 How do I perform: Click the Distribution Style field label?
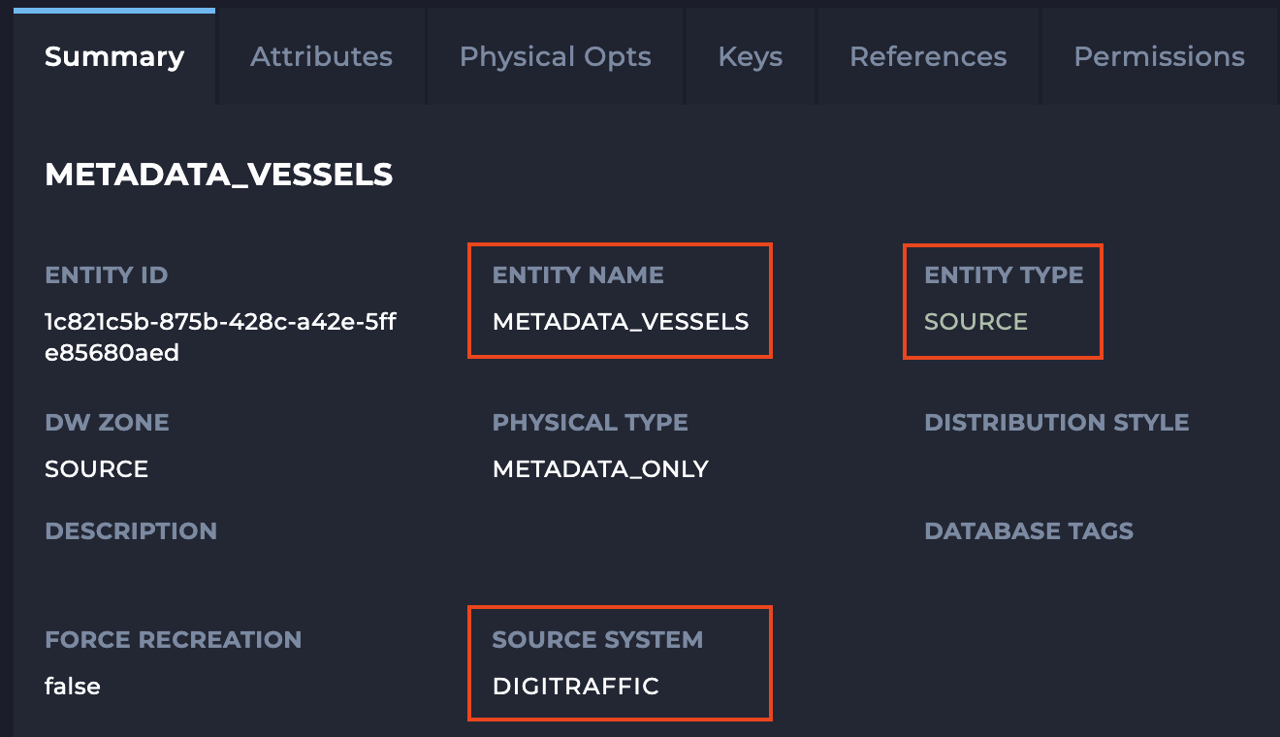coord(1056,422)
